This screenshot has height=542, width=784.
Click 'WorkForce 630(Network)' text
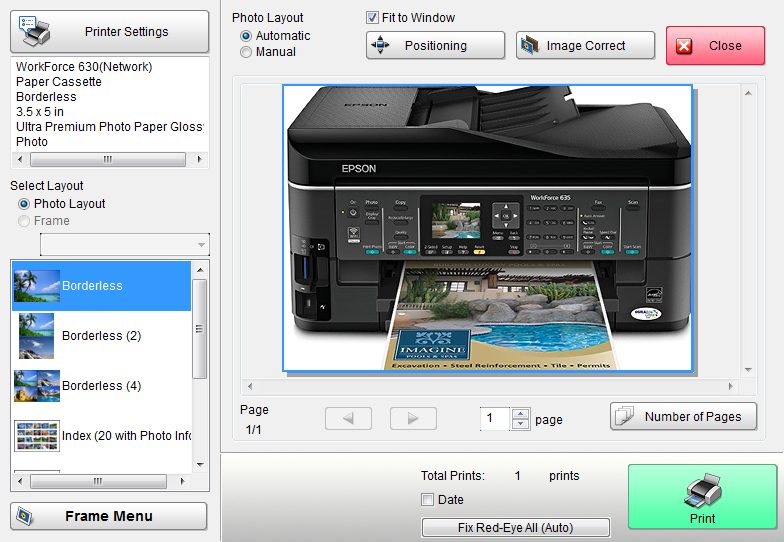pyautogui.click(x=84, y=67)
